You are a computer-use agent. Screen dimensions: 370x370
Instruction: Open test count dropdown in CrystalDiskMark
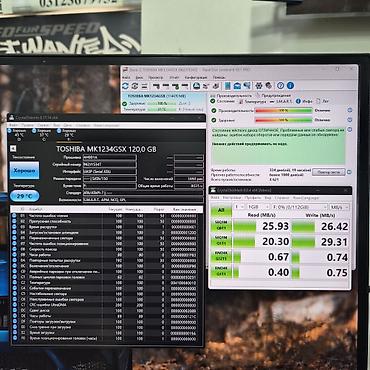(x=239, y=207)
